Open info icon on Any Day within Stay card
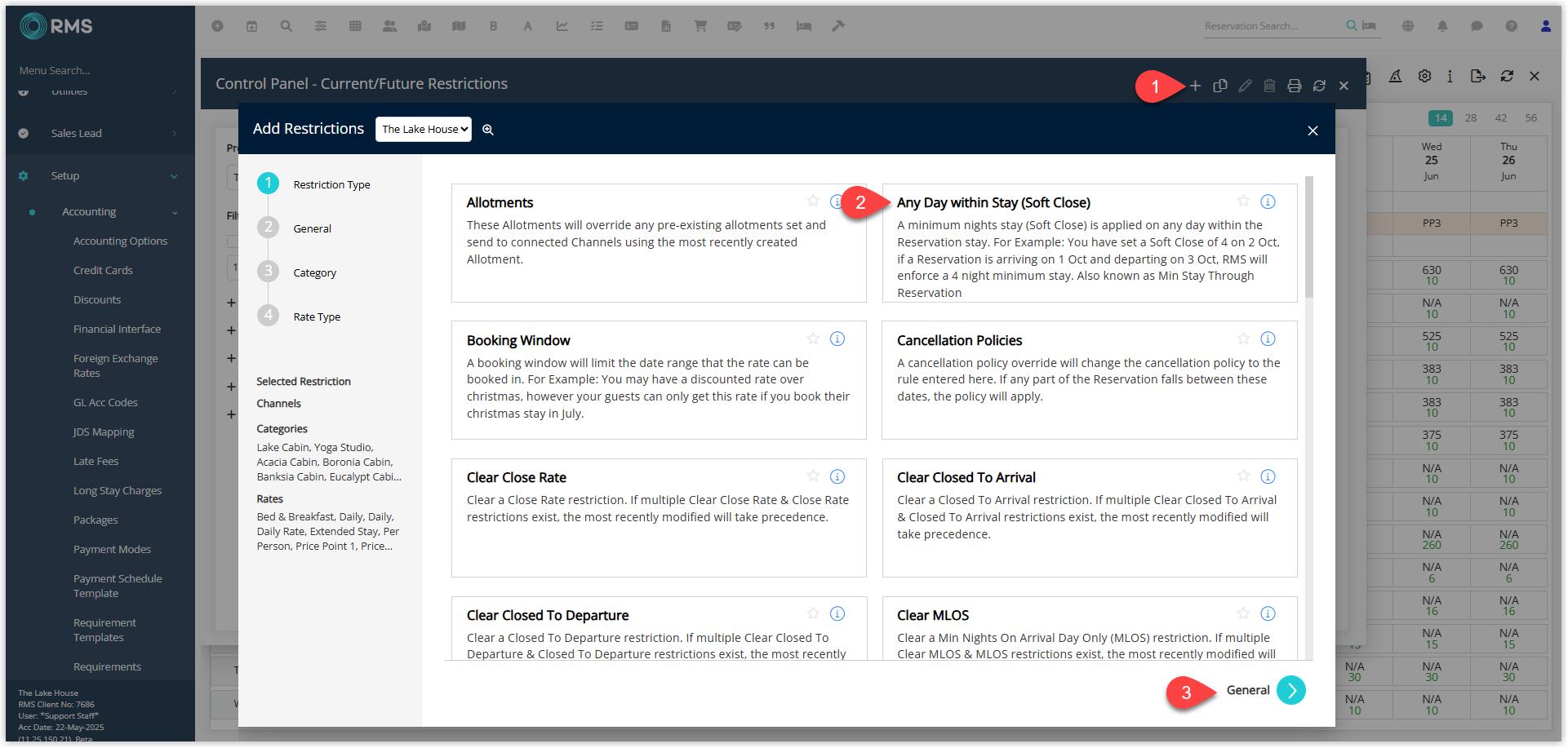Image resolution: width=1568 pixels, height=748 pixels. point(1268,201)
